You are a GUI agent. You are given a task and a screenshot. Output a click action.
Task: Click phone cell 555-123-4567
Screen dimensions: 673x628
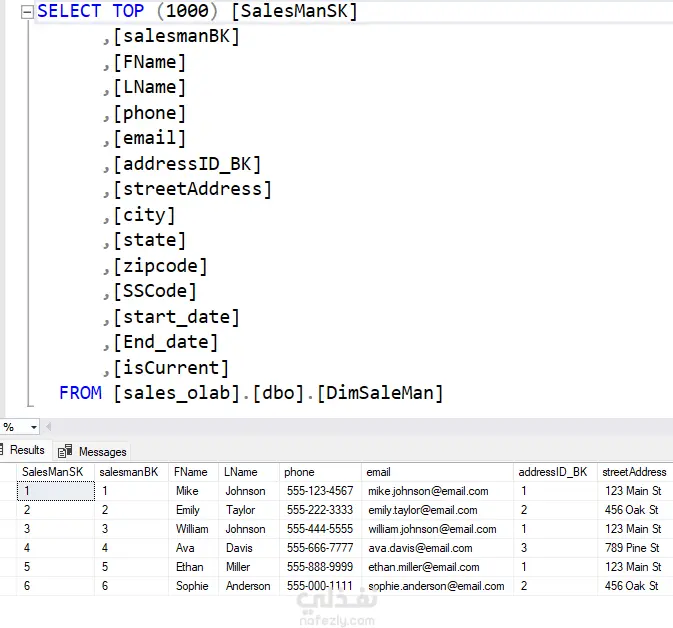pos(320,491)
